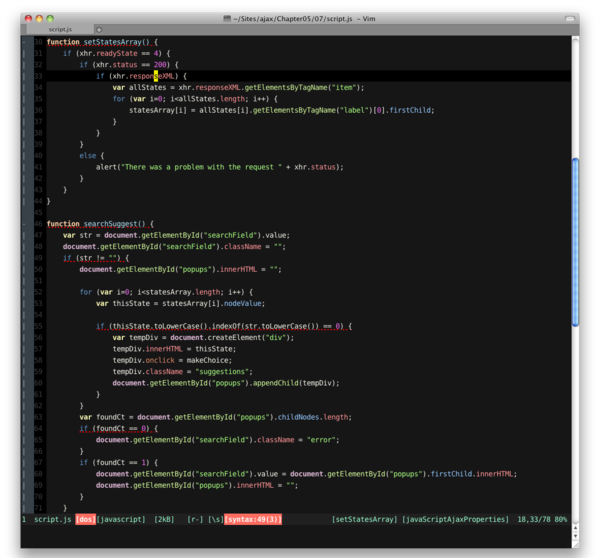Viewport: 600px width, 558px height.
Task: Click script.js filename in the status line
Action: click(x=53, y=519)
